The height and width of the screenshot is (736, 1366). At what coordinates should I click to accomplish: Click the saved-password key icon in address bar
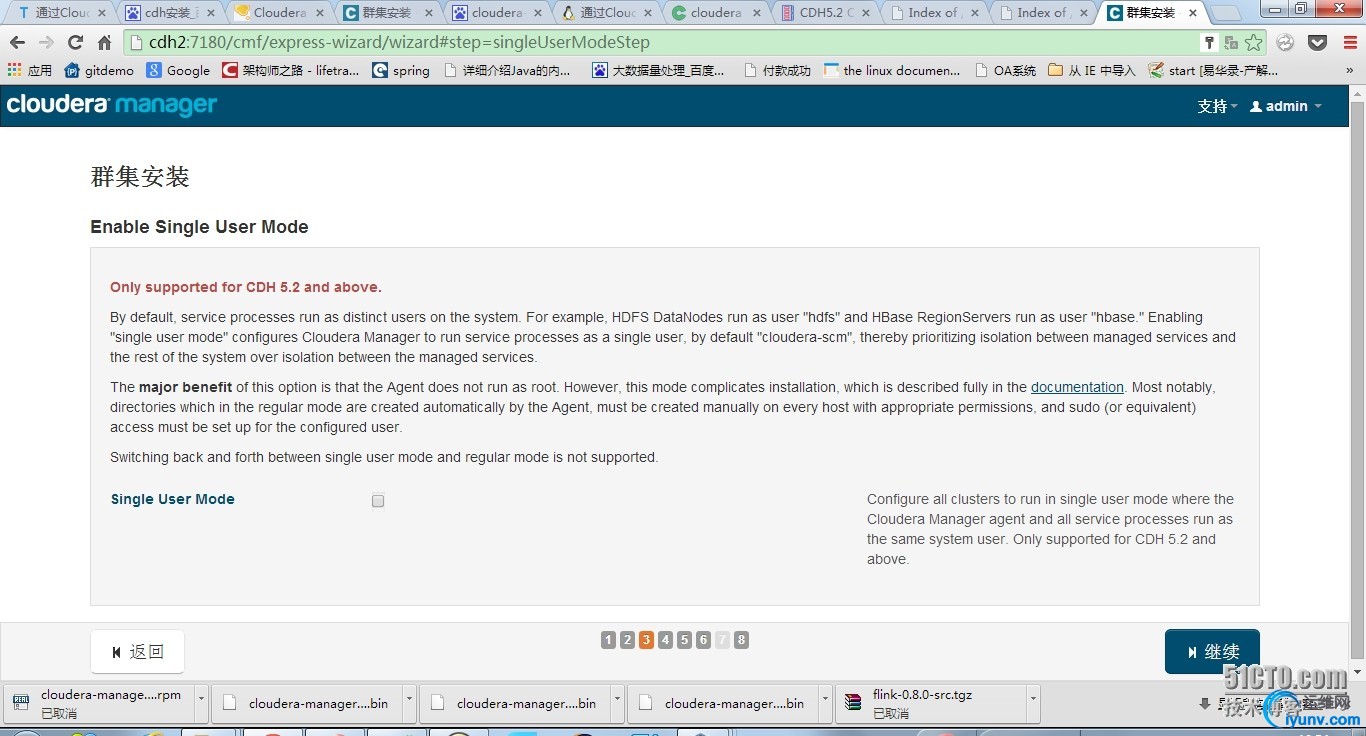1209,43
